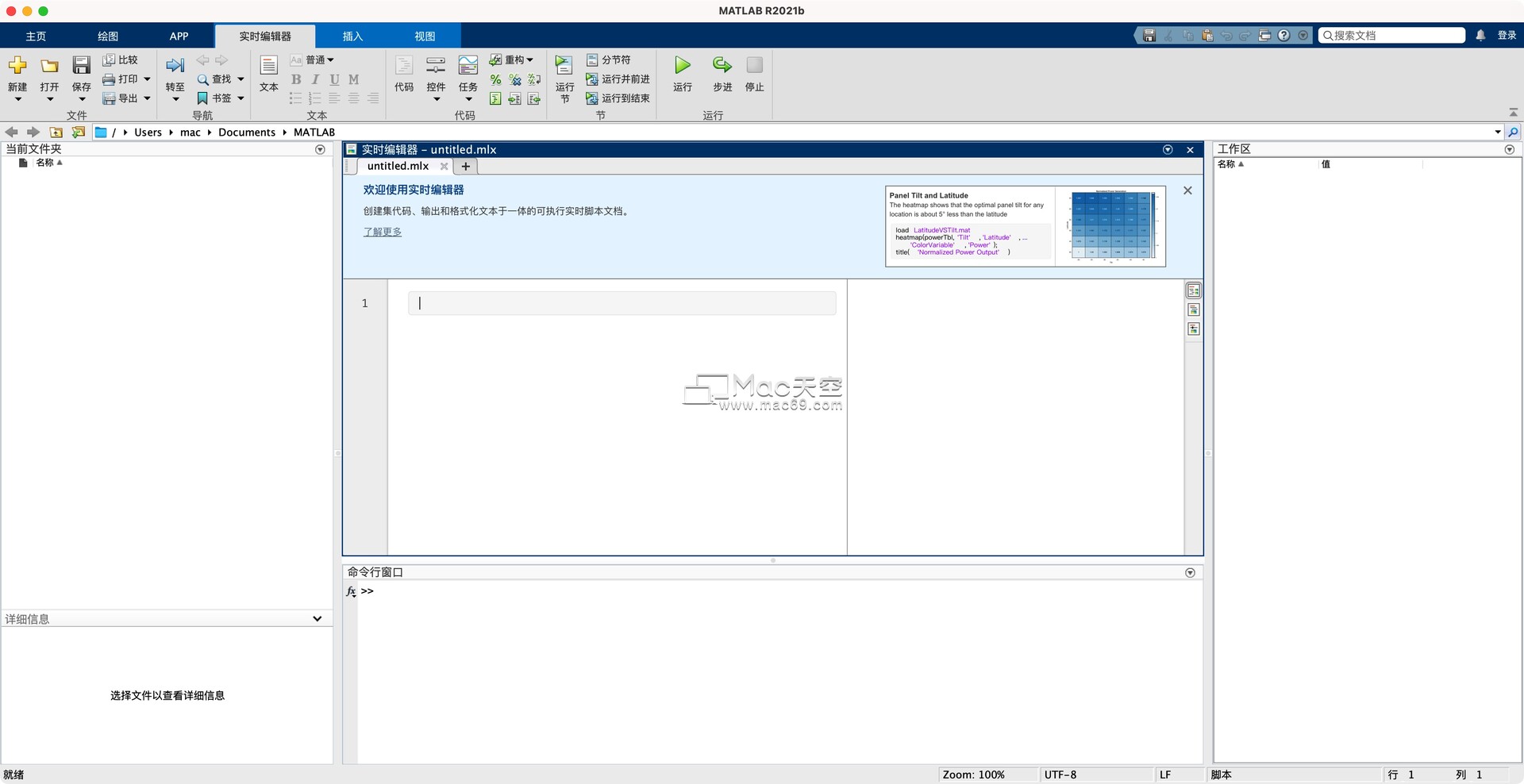Collapse the 详细信息 panel chevron
The width and height of the screenshot is (1524, 784).
[x=317, y=619]
